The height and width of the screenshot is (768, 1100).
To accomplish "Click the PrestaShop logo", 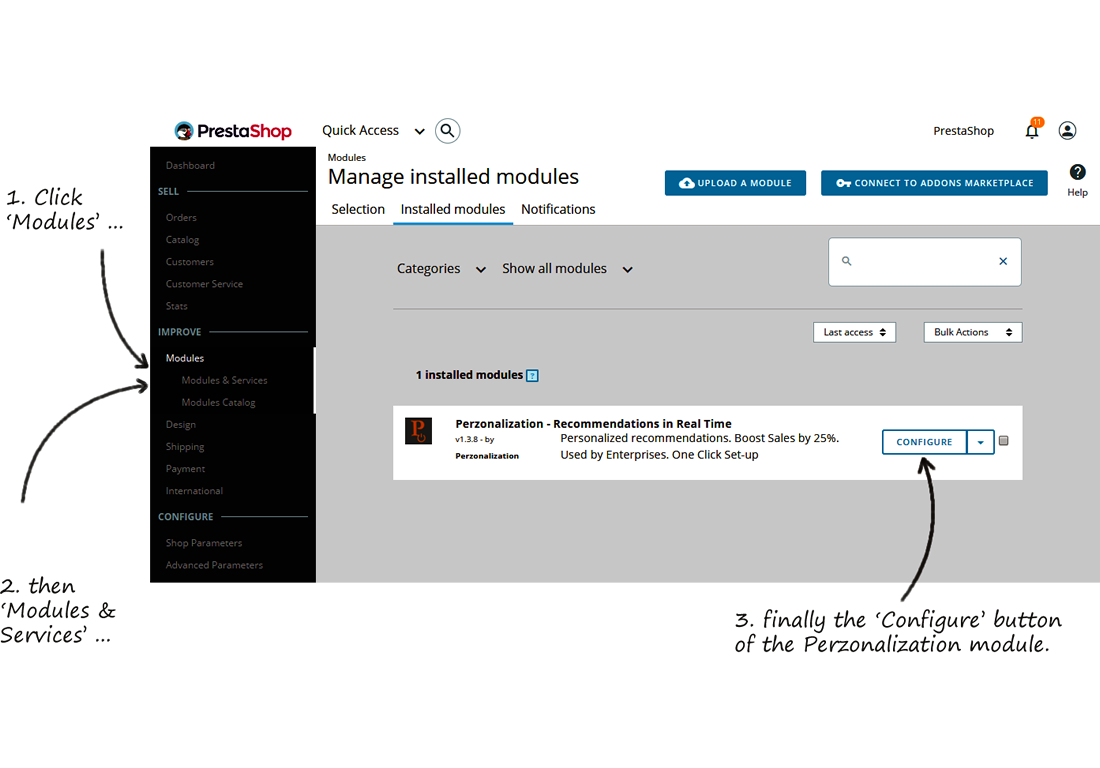I will pyautogui.click(x=233, y=130).
